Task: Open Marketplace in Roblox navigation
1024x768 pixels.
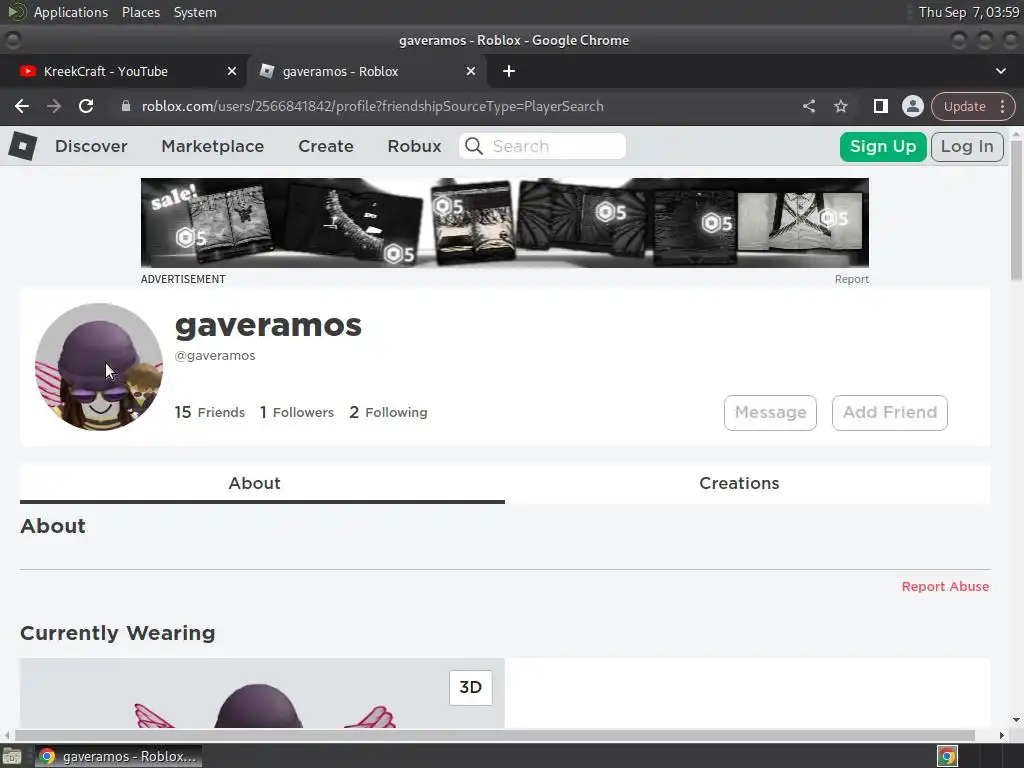Action: click(x=213, y=146)
